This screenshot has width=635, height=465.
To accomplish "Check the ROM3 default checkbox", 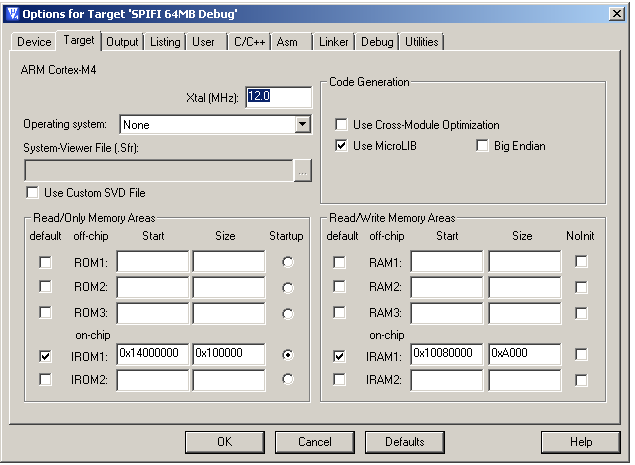I will [x=45, y=312].
